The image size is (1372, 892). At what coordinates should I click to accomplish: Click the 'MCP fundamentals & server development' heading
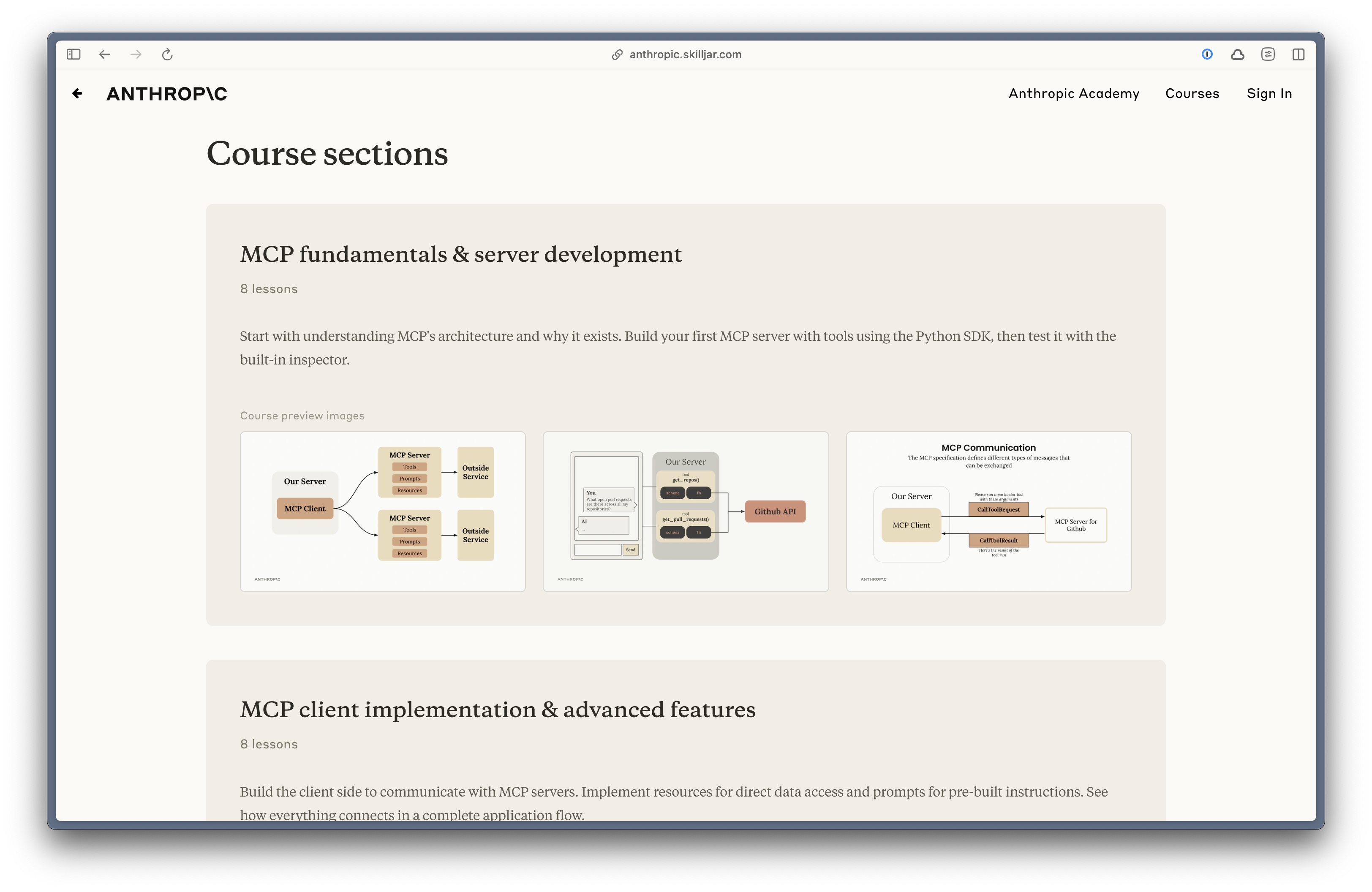click(x=460, y=254)
